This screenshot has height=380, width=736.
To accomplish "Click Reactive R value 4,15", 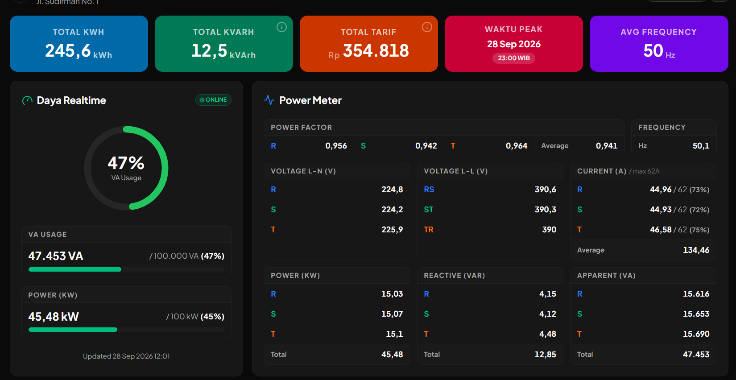I will pyautogui.click(x=548, y=294).
